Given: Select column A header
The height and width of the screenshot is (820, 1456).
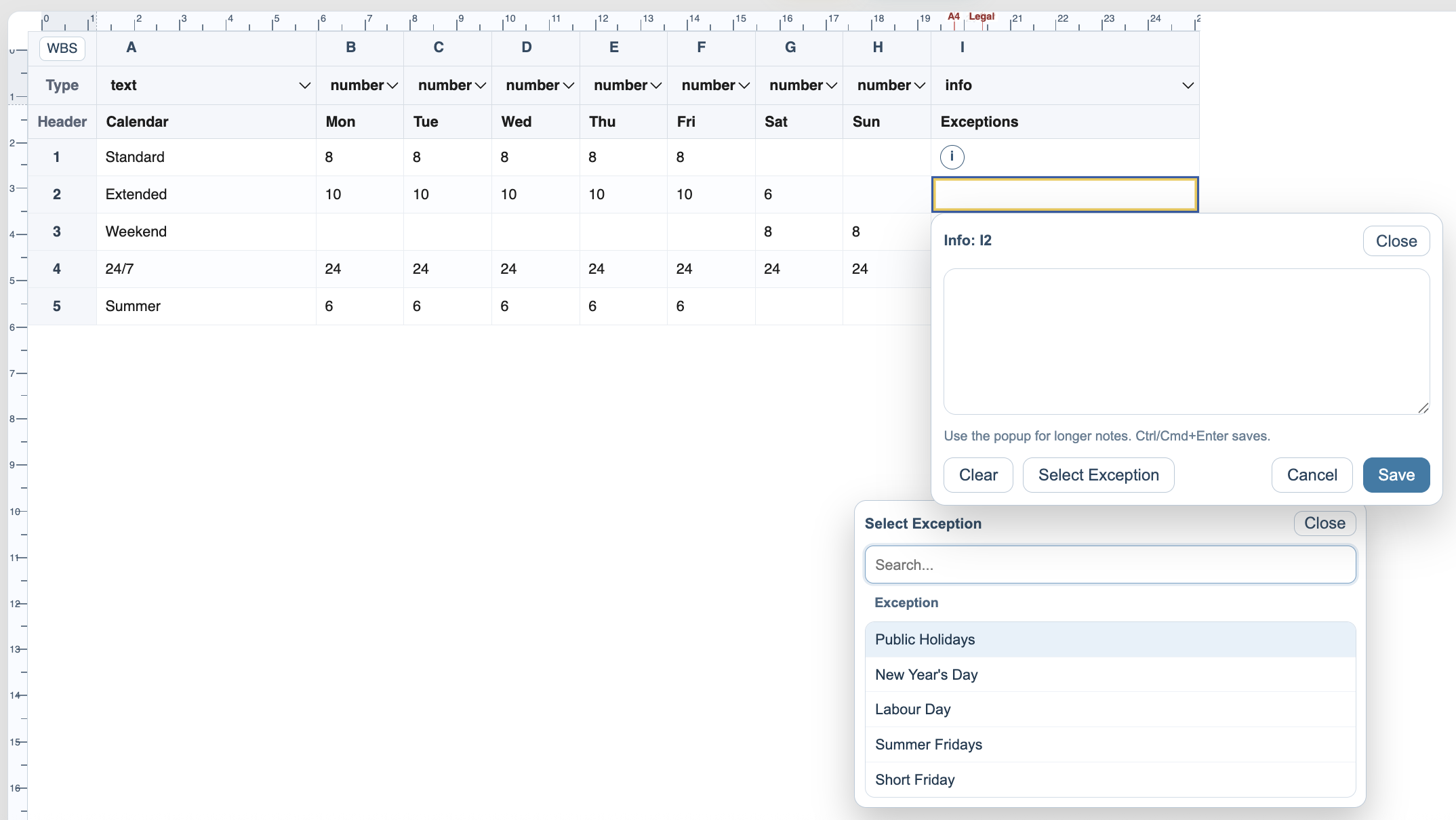Looking at the screenshot, I should click(x=206, y=48).
